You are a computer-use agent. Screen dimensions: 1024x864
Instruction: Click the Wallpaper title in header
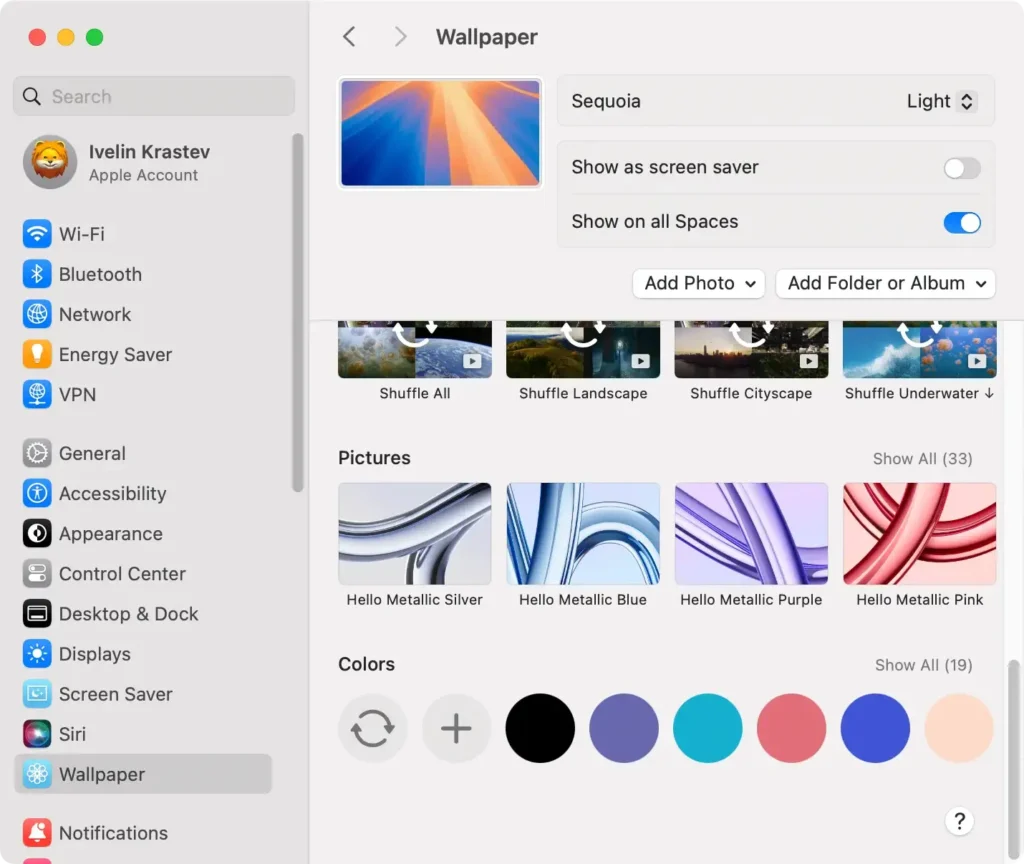487,37
